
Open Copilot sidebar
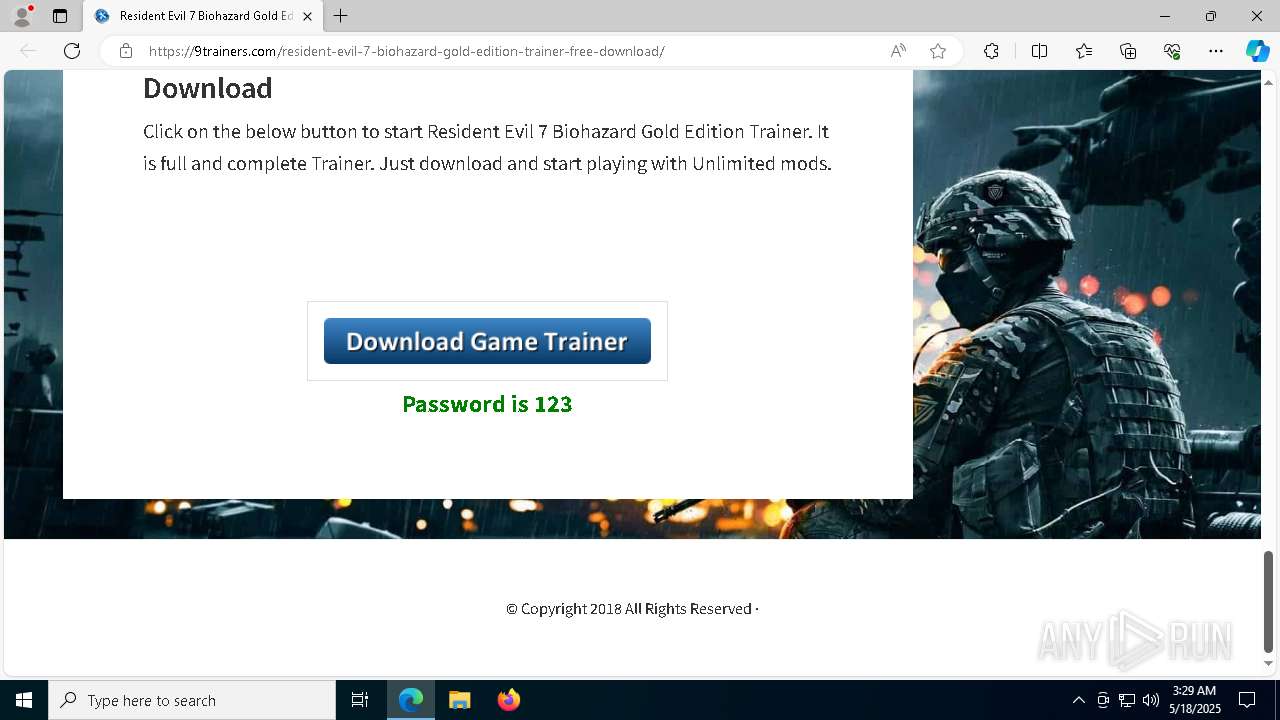[x=1257, y=51]
